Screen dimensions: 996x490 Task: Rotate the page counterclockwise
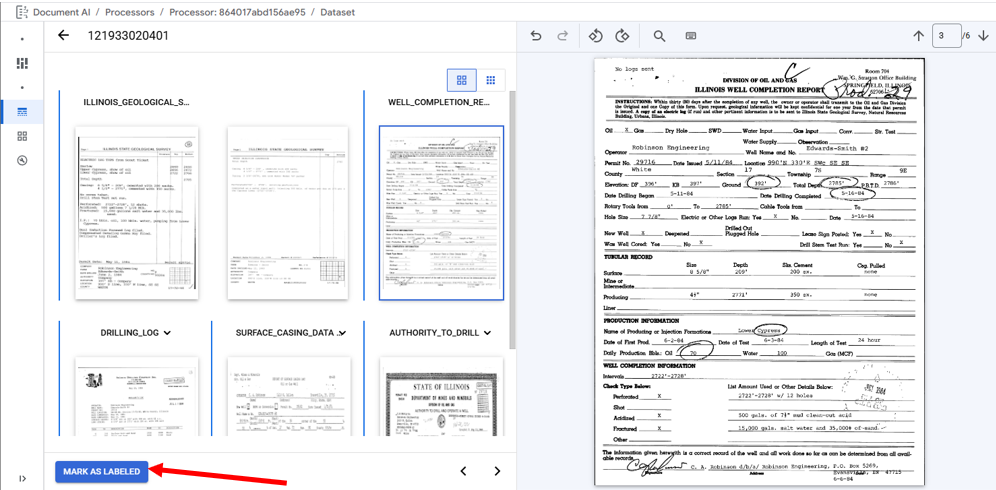point(595,36)
